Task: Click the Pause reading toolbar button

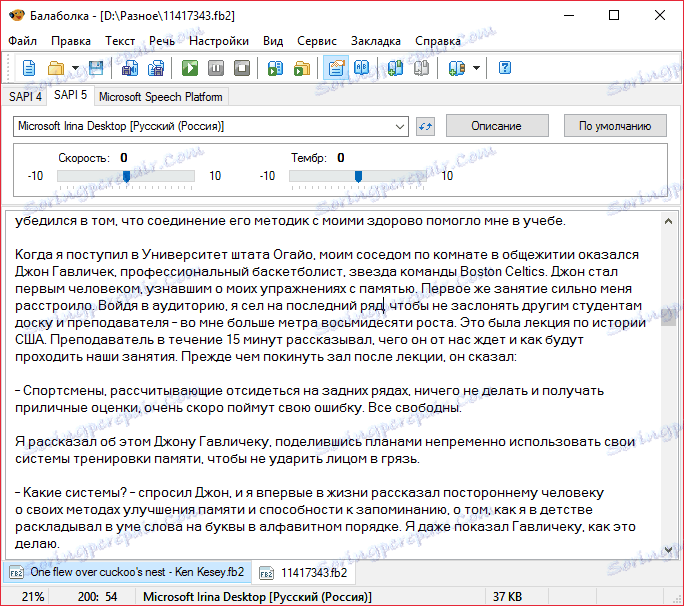Action: (216, 68)
